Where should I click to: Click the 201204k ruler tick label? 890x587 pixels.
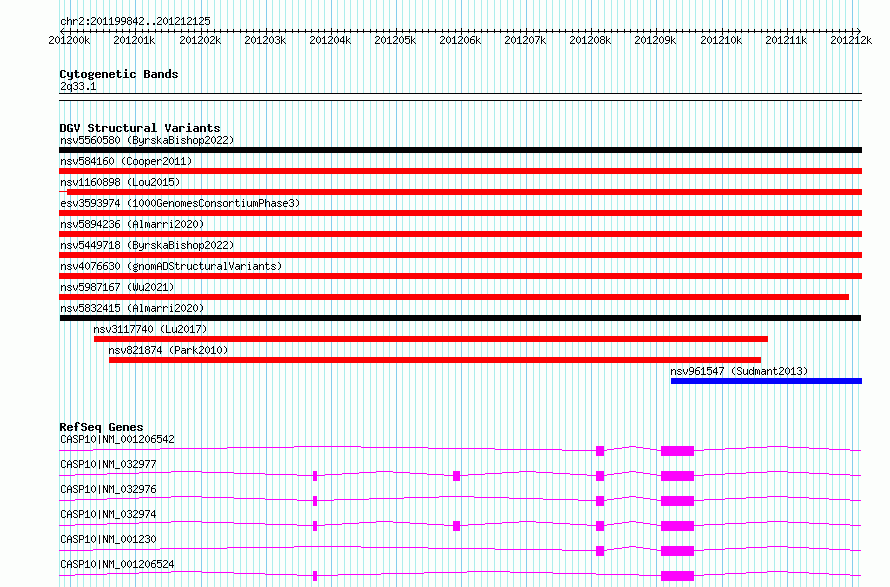pyautogui.click(x=330, y=40)
